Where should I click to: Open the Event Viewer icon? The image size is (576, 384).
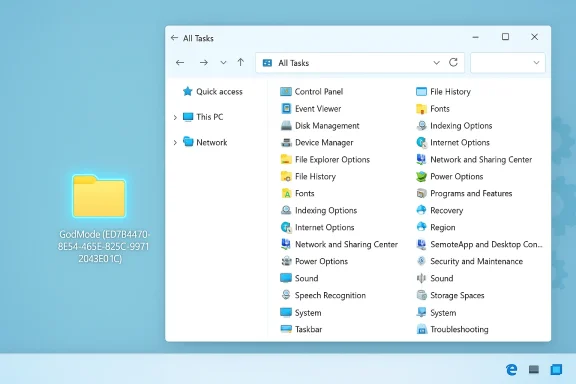286,108
